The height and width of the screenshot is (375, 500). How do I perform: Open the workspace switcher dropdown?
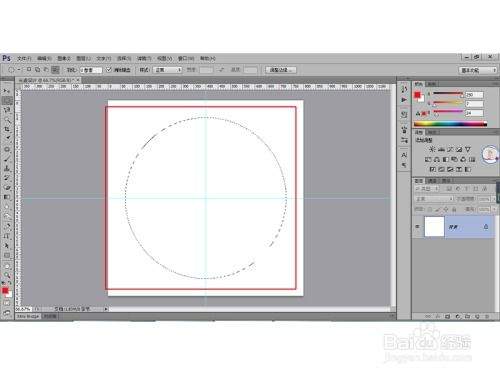(x=478, y=70)
